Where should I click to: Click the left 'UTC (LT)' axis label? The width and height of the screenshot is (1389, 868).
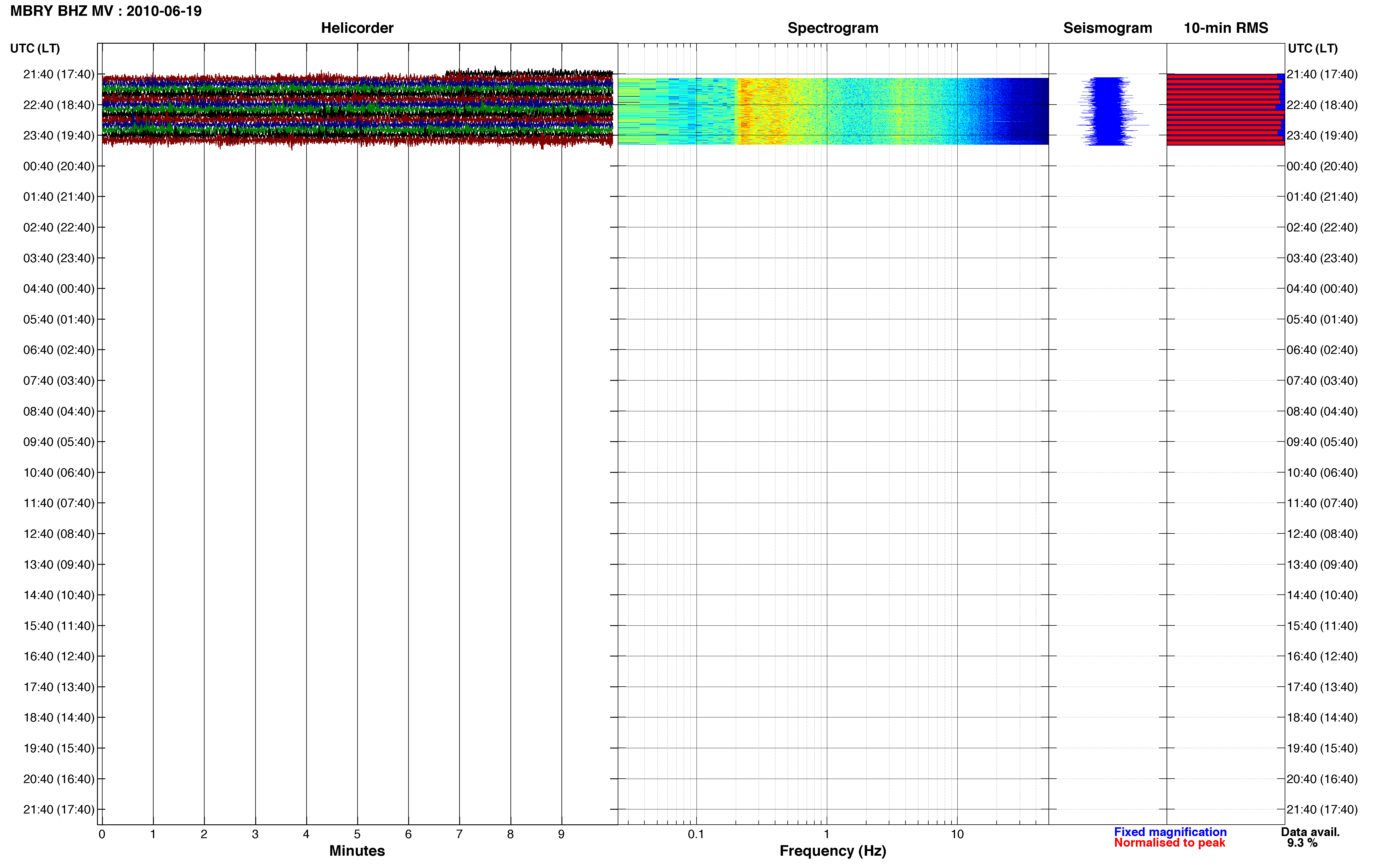tap(35, 48)
